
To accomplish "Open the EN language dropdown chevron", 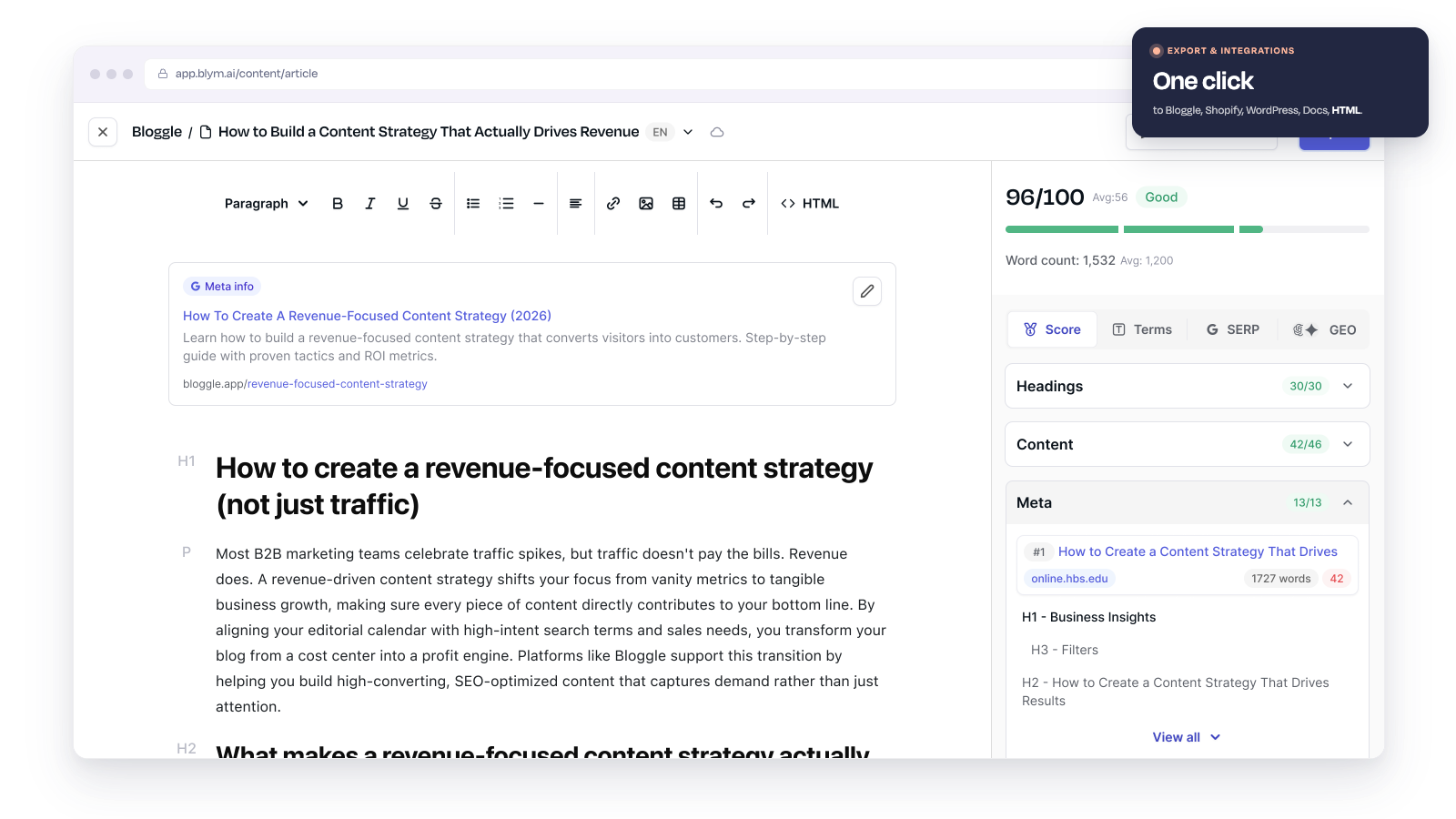I will click(x=688, y=132).
